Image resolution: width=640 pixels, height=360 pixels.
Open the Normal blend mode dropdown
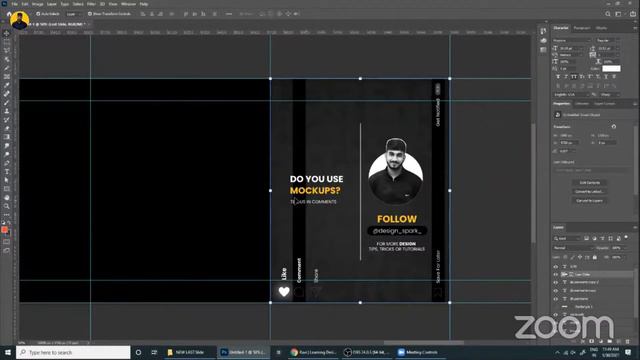click(x=572, y=248)
